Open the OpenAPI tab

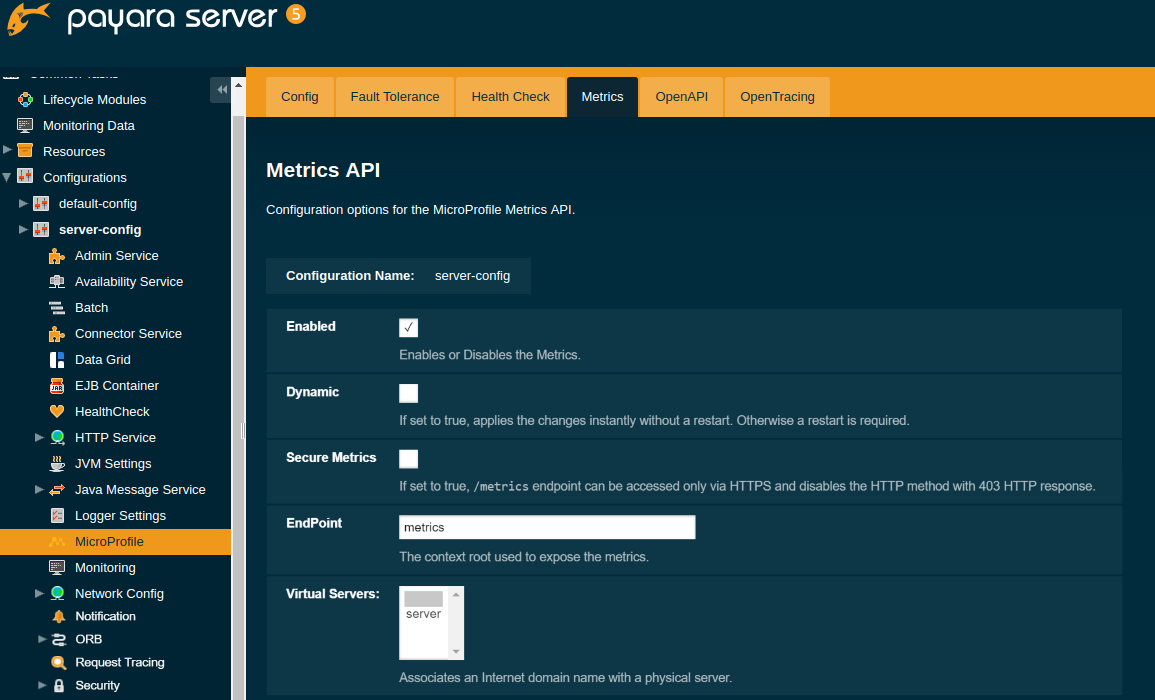pos(681,97)
